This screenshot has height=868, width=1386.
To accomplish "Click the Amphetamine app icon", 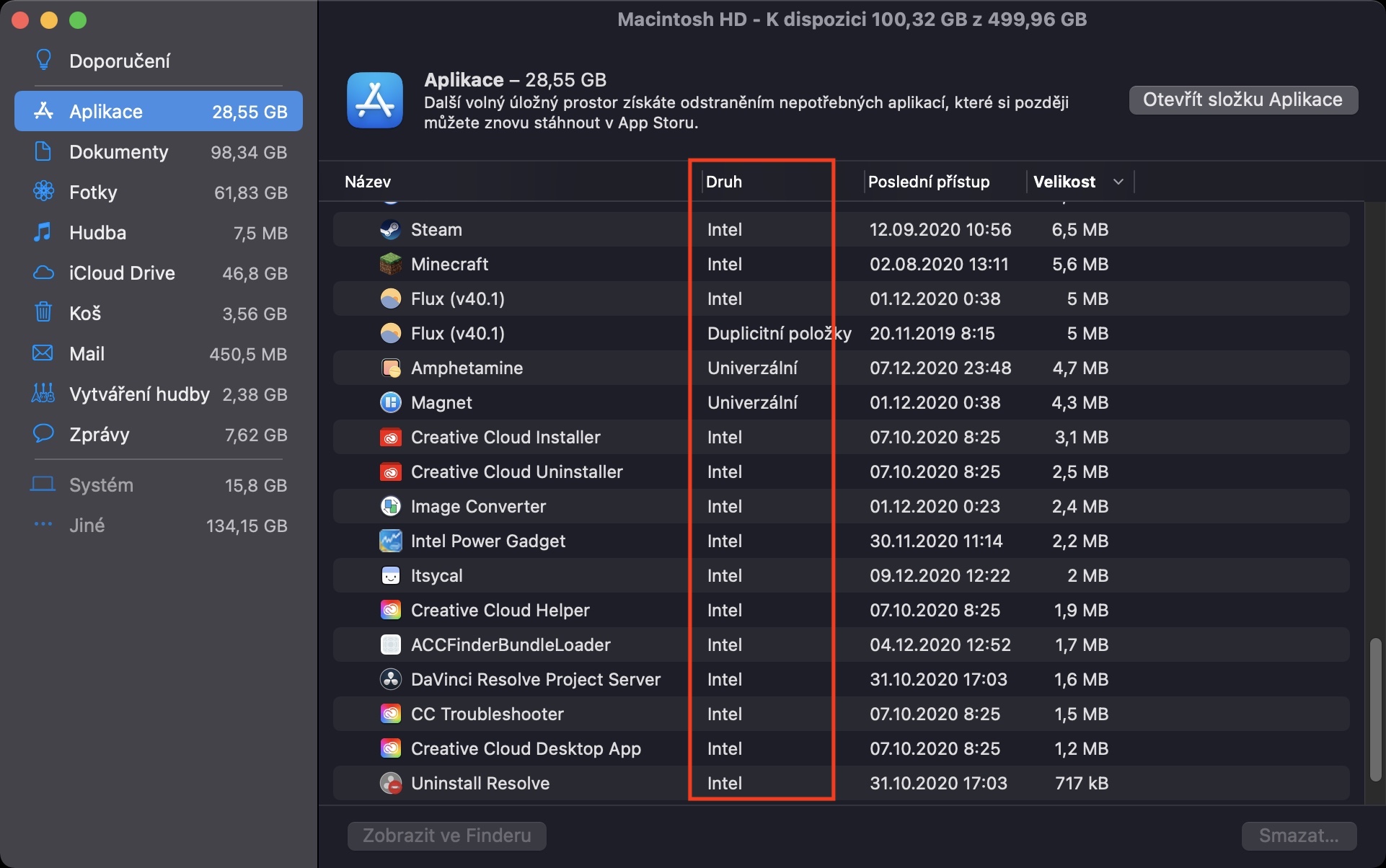I will coord(390,368).
